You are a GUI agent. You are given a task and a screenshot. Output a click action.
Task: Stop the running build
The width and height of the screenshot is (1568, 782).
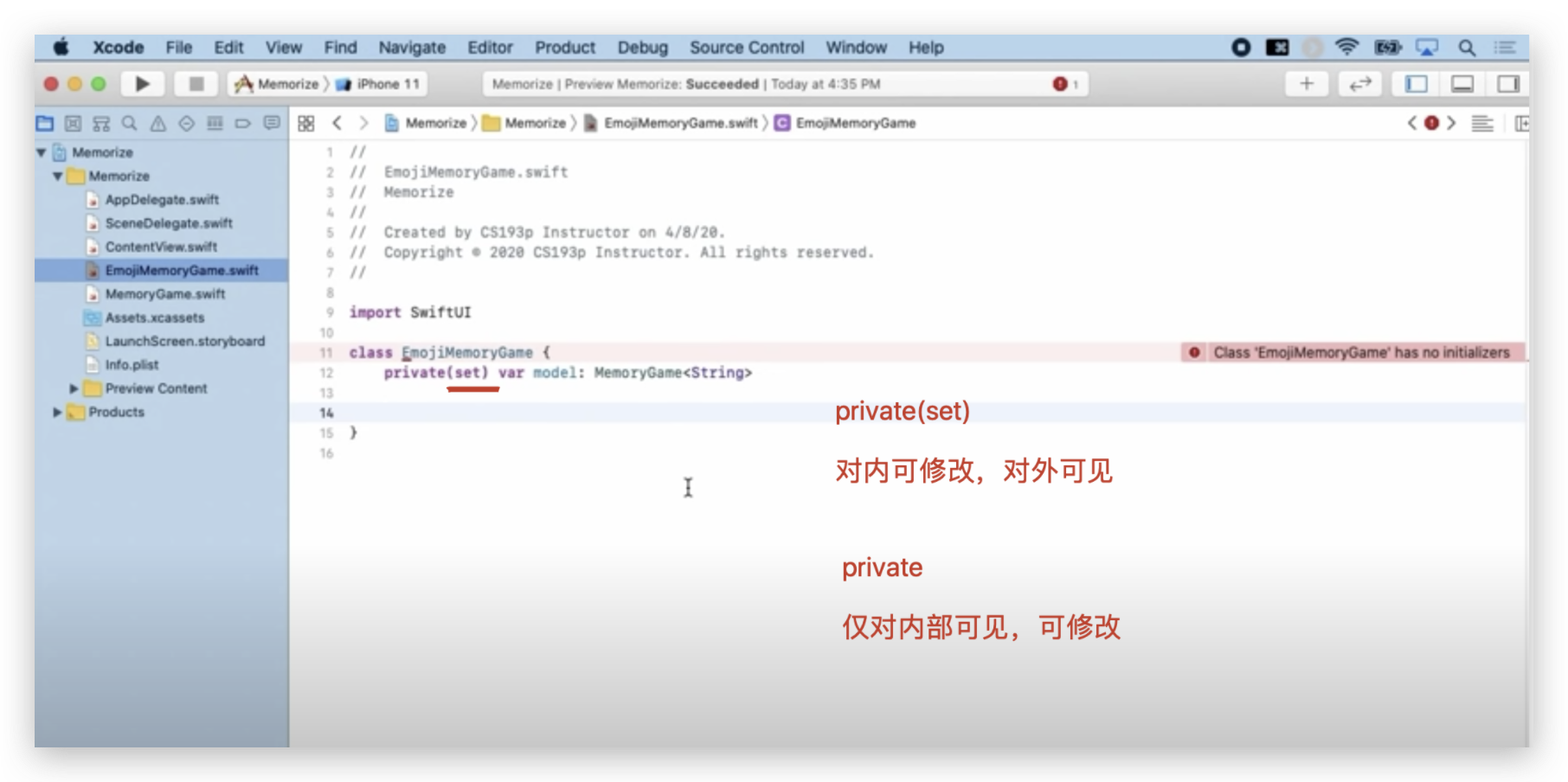[x=196, y=84]
